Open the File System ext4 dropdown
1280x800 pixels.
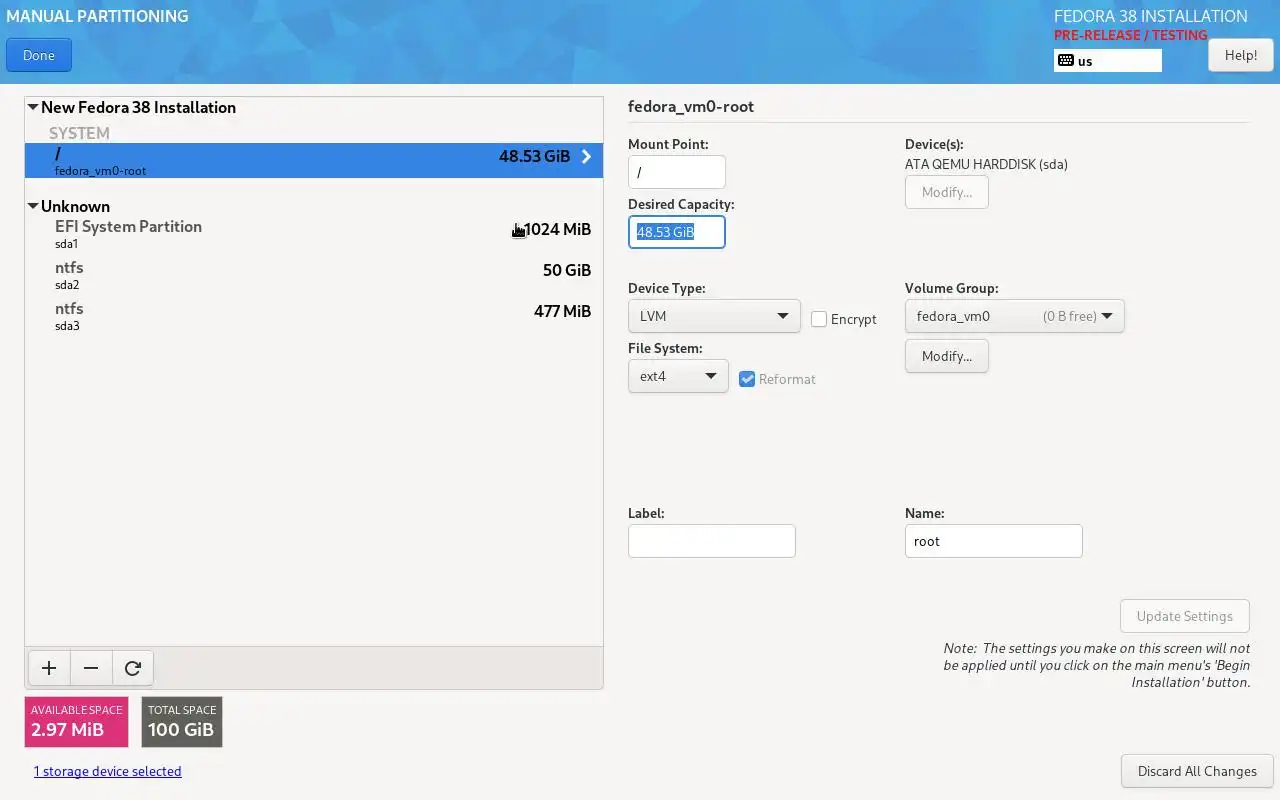678,376
